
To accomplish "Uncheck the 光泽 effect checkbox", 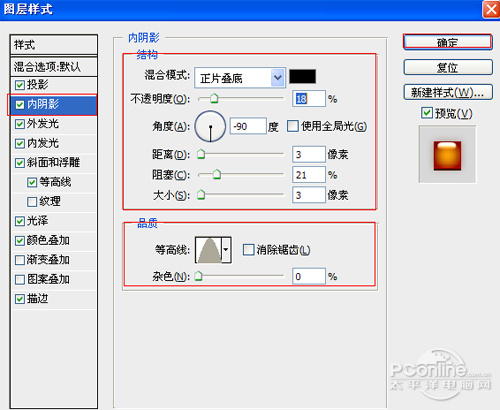I will (x=20, y=221).
